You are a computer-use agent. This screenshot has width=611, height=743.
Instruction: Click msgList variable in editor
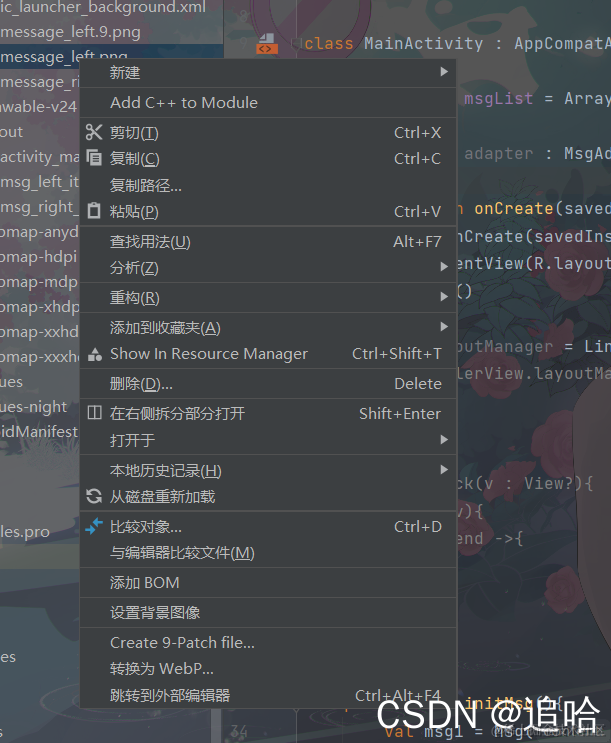pyautogui.click(x=498, y=99)
